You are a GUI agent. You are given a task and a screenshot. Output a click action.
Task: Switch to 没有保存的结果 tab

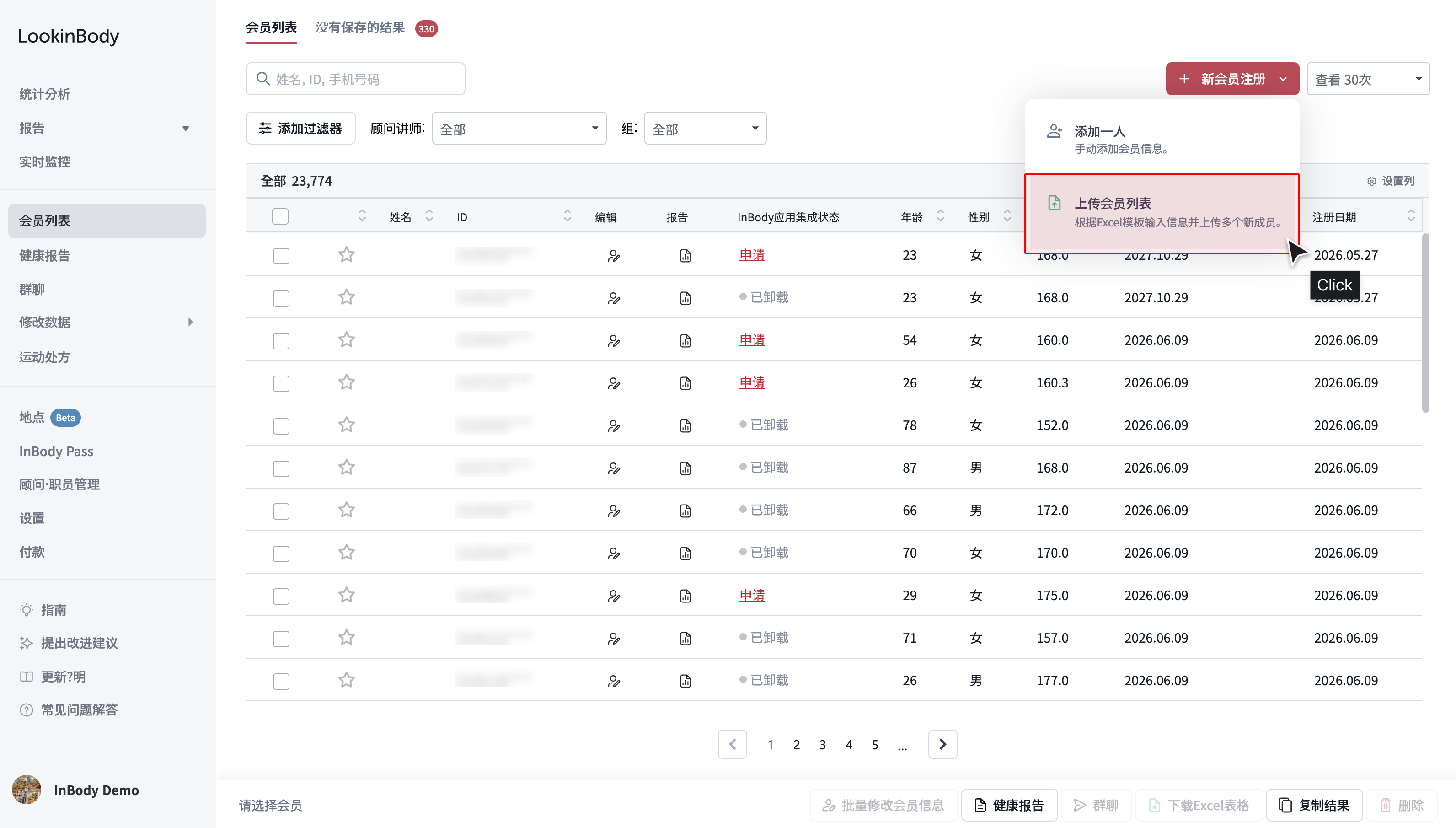pyautogui.click(x=360, y=27)
